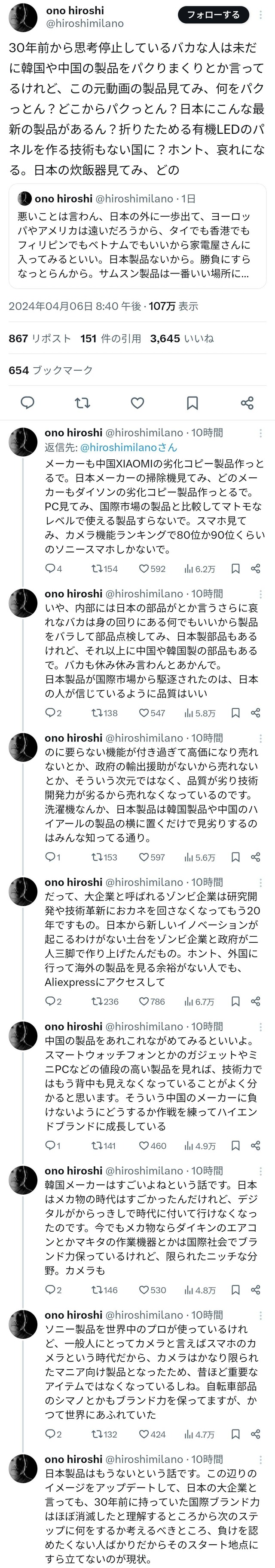Image resolution: width=275 pixels, height=1568 pixels.
Task: Like the main tweet with heart icon
Action: coord(137,403)
